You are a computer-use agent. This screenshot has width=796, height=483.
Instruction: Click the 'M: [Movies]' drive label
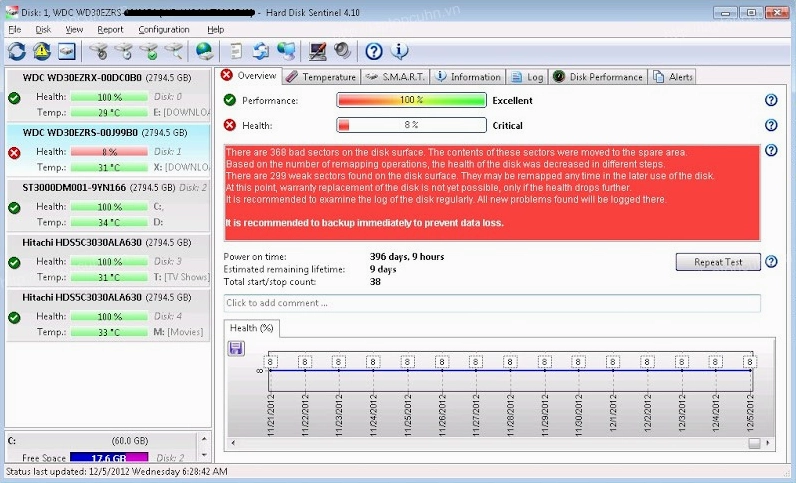178,332
